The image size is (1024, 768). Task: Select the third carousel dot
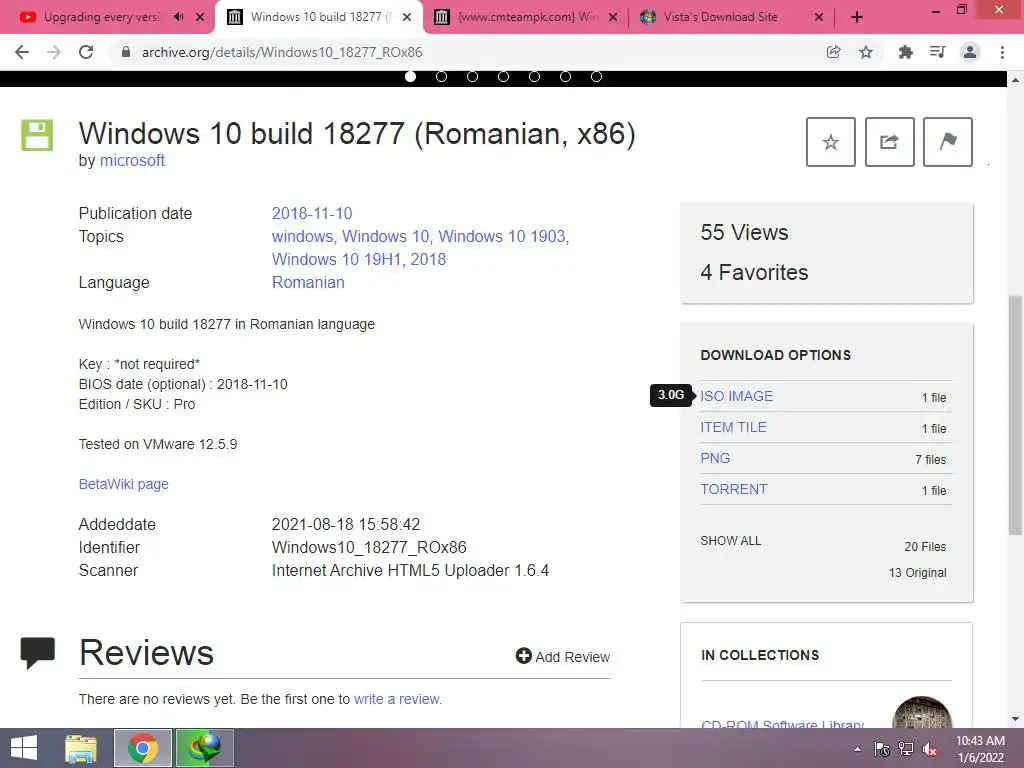coord(472,76)
